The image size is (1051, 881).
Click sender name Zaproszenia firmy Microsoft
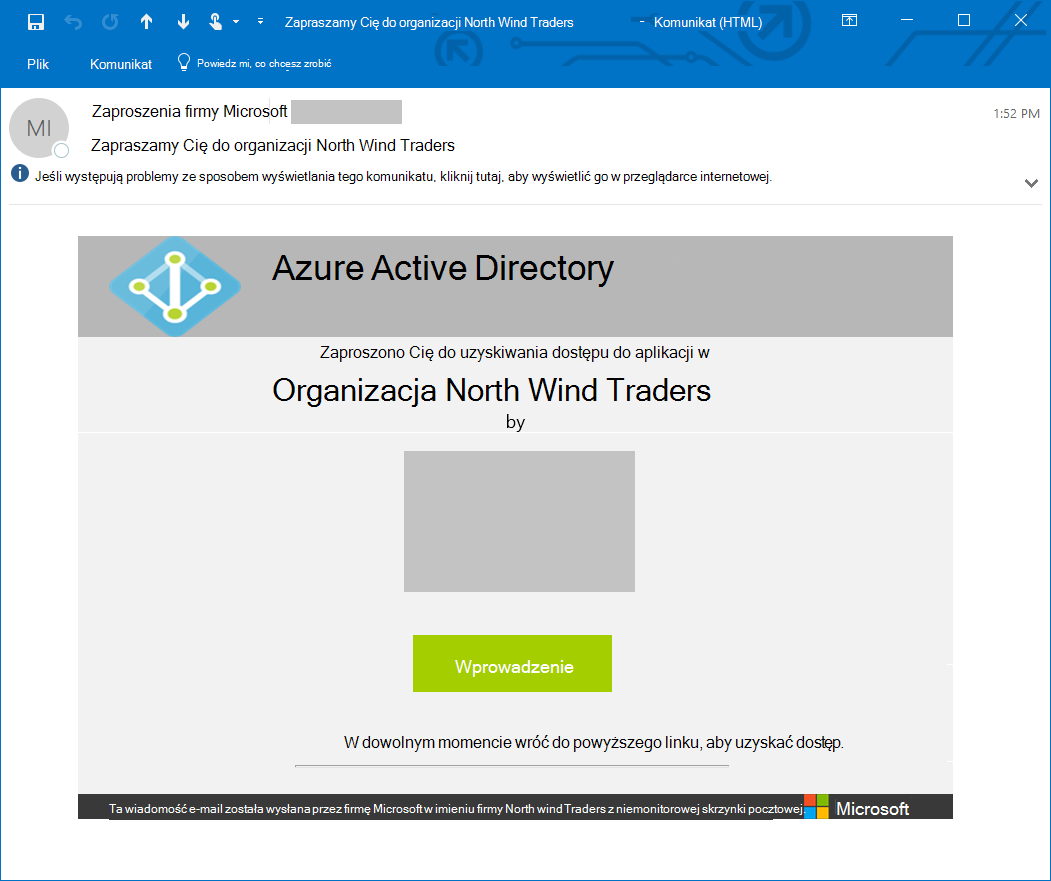pyautogui.click(x=190, y=111)
